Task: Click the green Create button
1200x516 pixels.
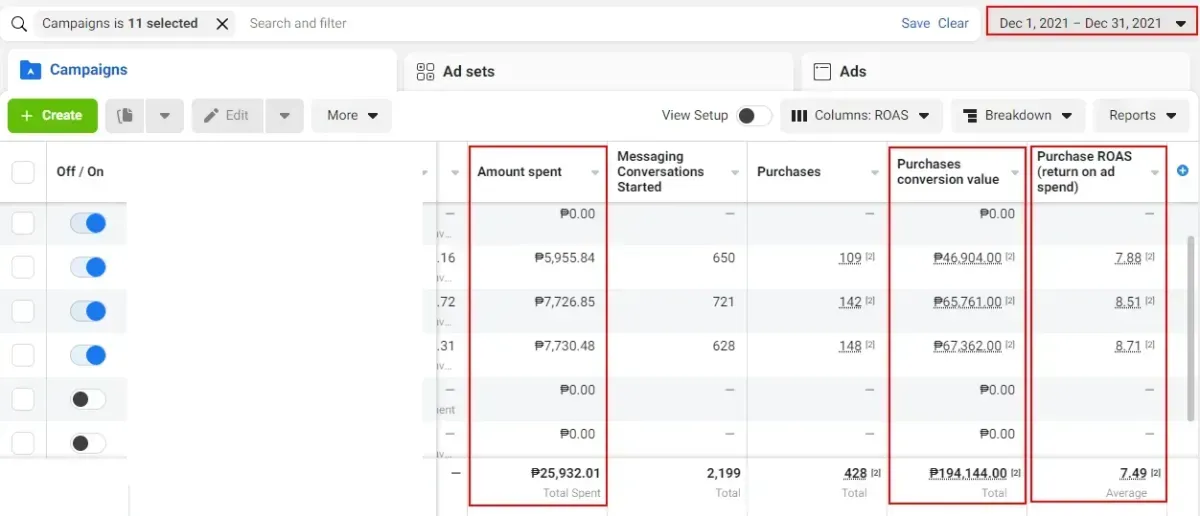Action: (x=53, y=116)
